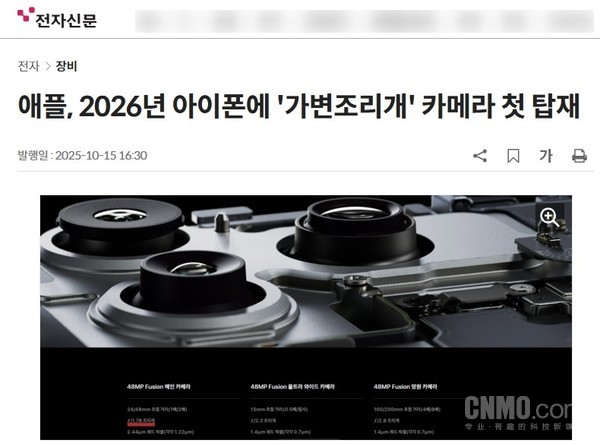Open the iPhone camera module photo

[x=306, y=317]
